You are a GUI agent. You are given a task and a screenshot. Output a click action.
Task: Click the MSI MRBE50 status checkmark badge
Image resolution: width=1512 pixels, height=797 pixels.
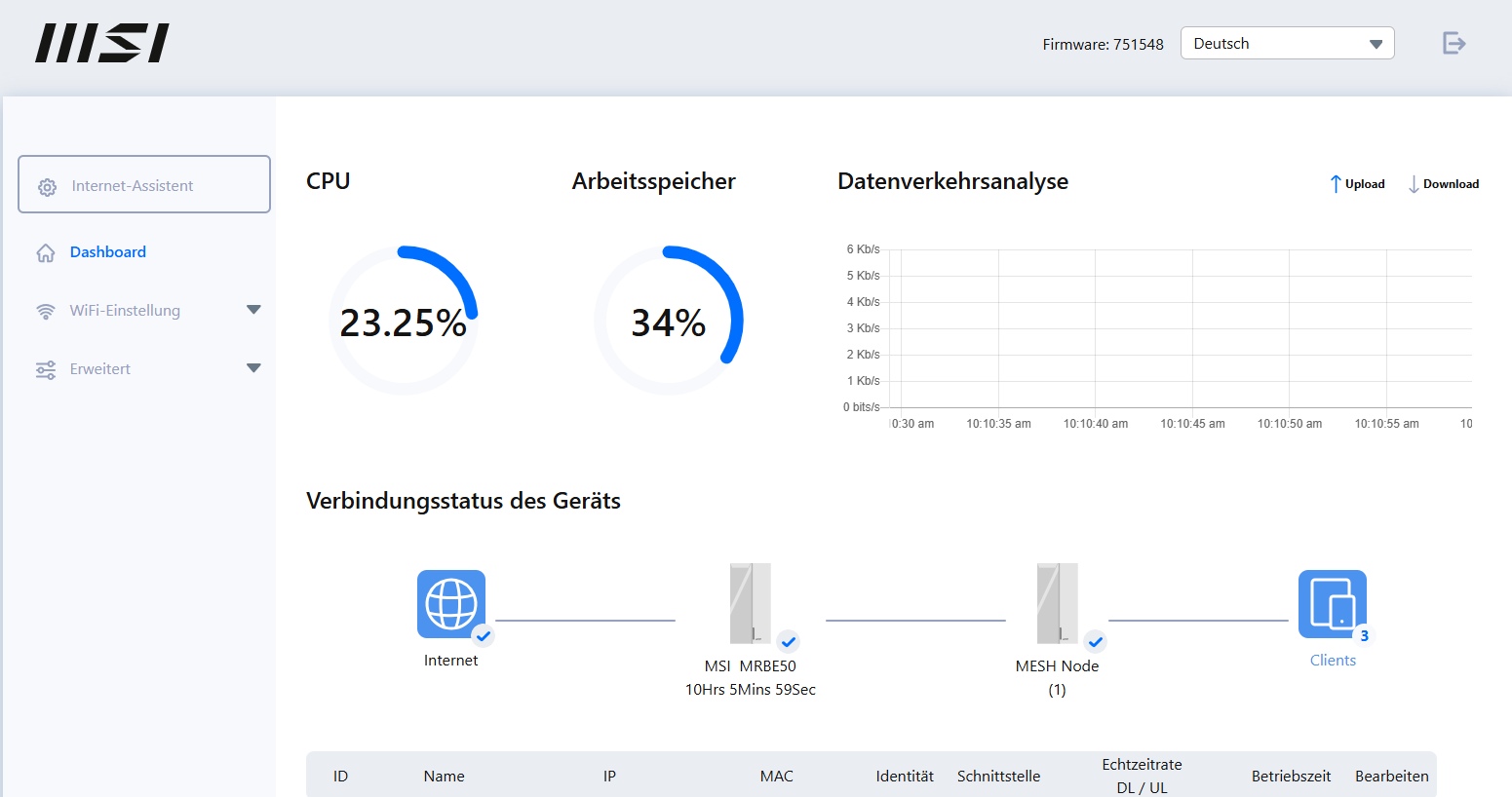click(789, 642)
